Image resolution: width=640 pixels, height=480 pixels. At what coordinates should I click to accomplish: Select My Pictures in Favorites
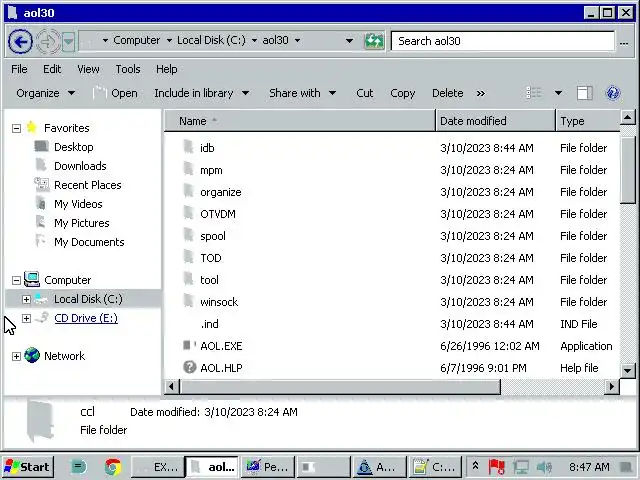pos(82,223)
